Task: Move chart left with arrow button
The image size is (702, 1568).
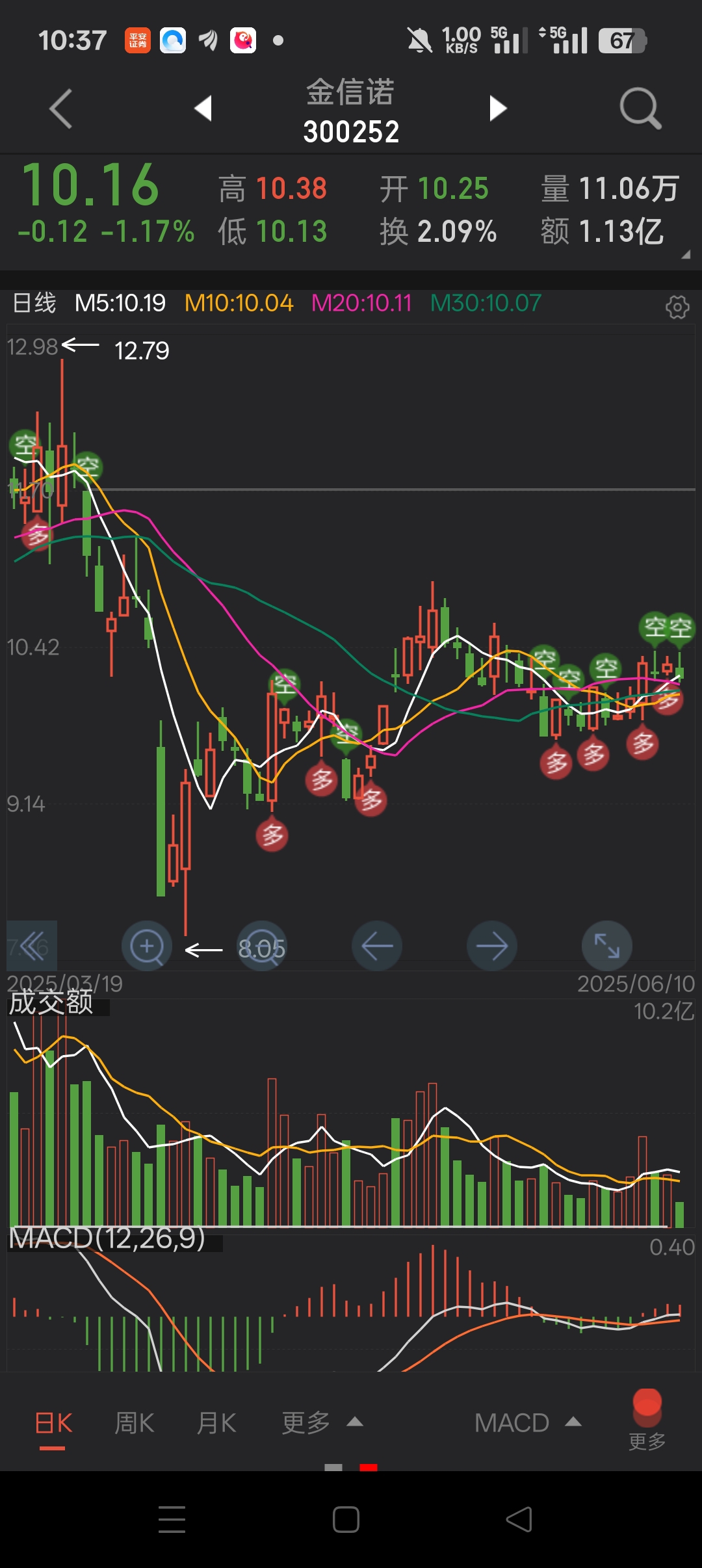Action: [x=377, y=947]
